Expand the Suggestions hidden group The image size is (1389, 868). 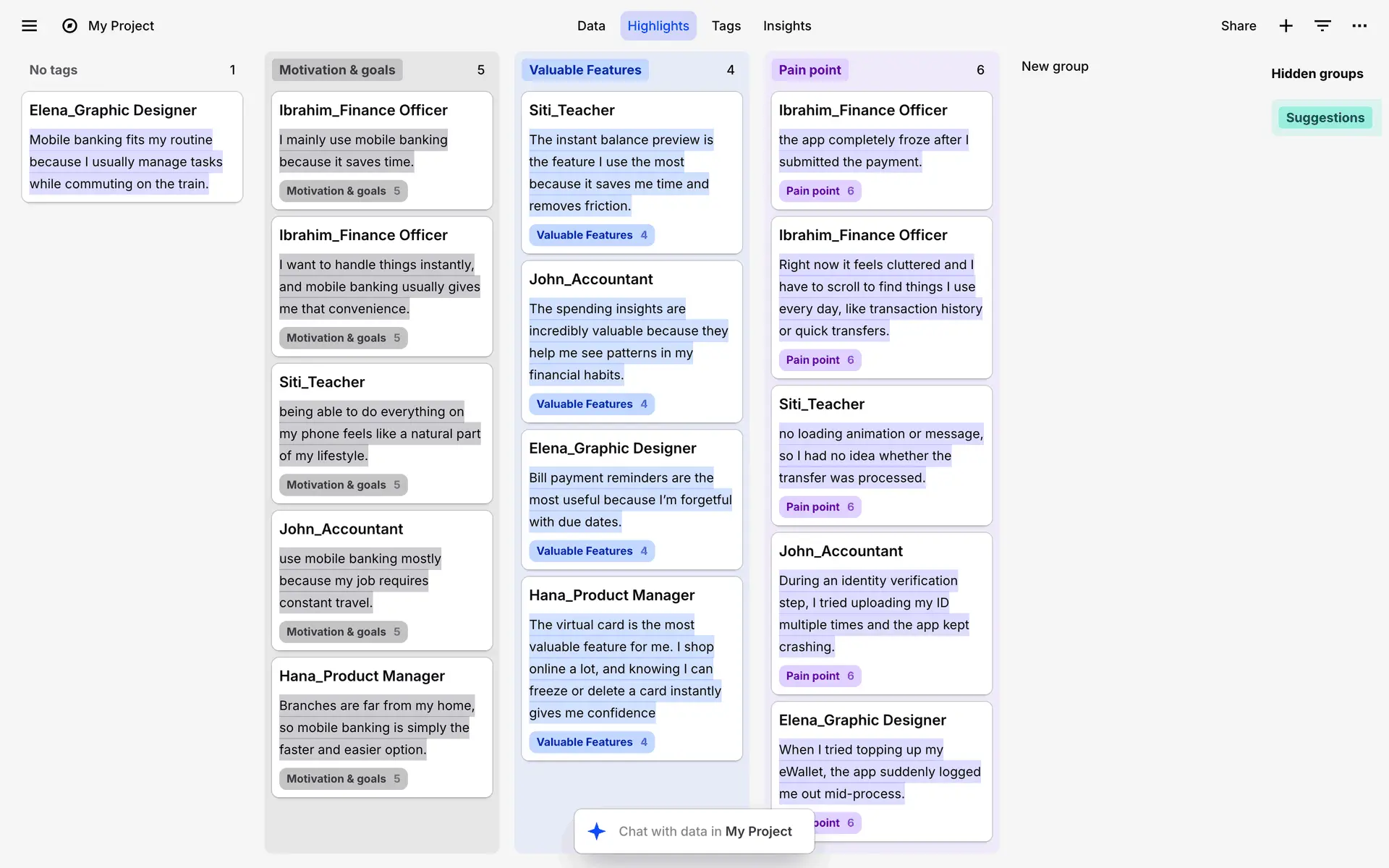pyautogui.click(x=1325, y=118)
